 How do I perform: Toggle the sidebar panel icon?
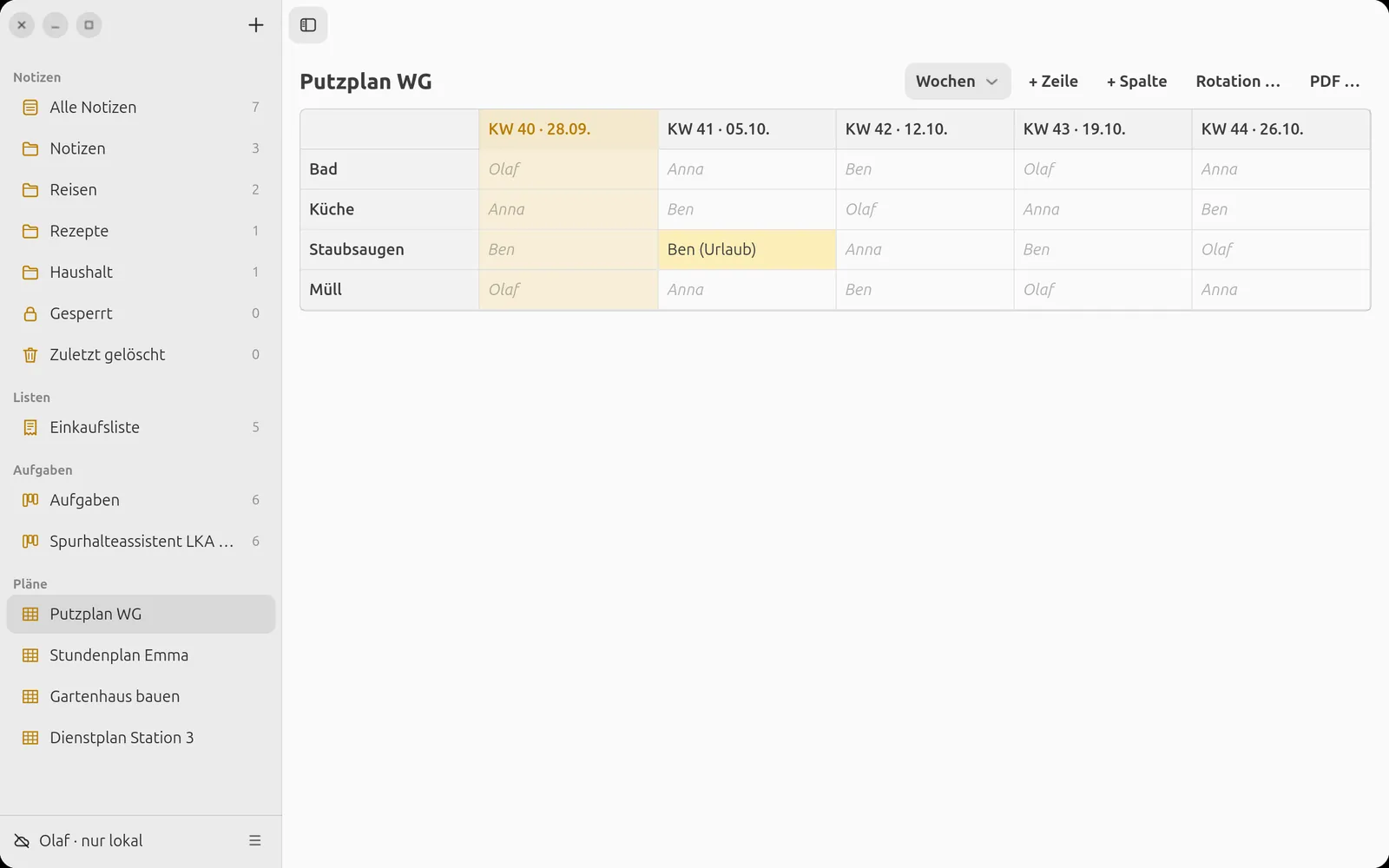308,25
